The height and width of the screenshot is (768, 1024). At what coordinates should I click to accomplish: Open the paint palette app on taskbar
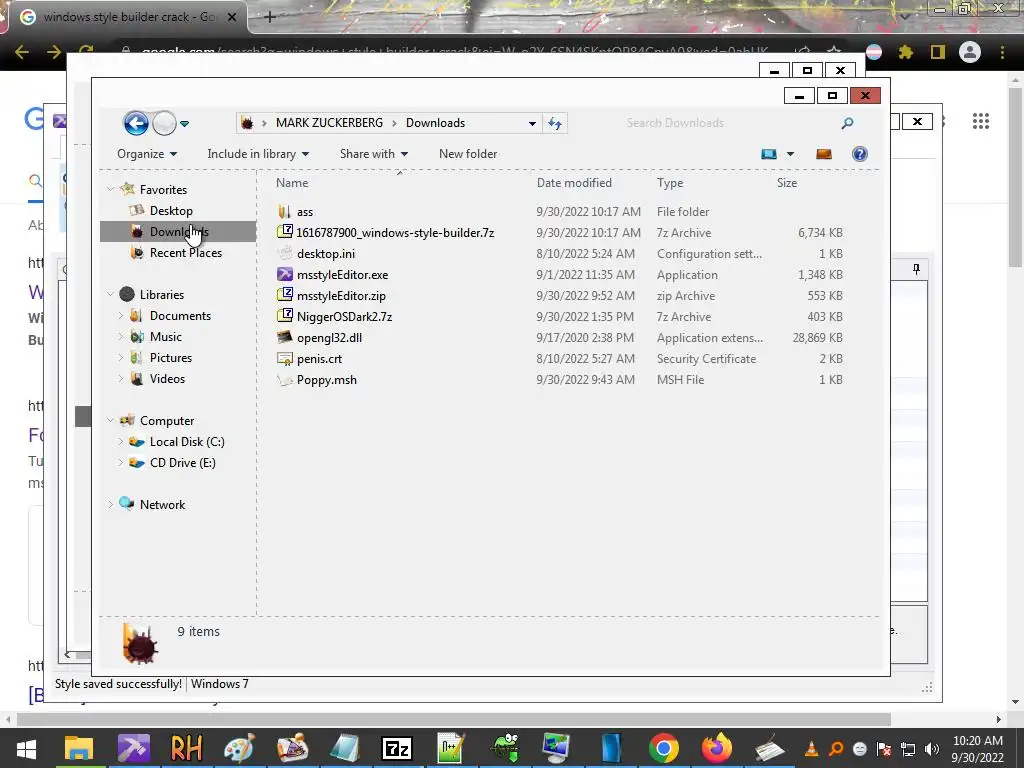pos(239,748)
